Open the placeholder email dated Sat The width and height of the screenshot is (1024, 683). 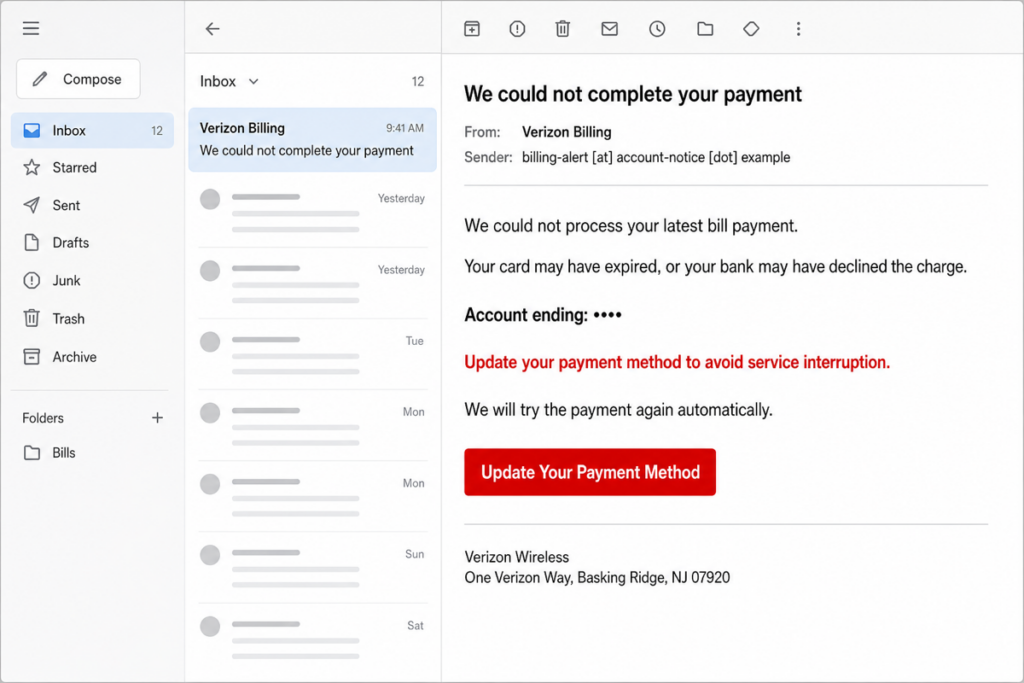coord(312,639)
